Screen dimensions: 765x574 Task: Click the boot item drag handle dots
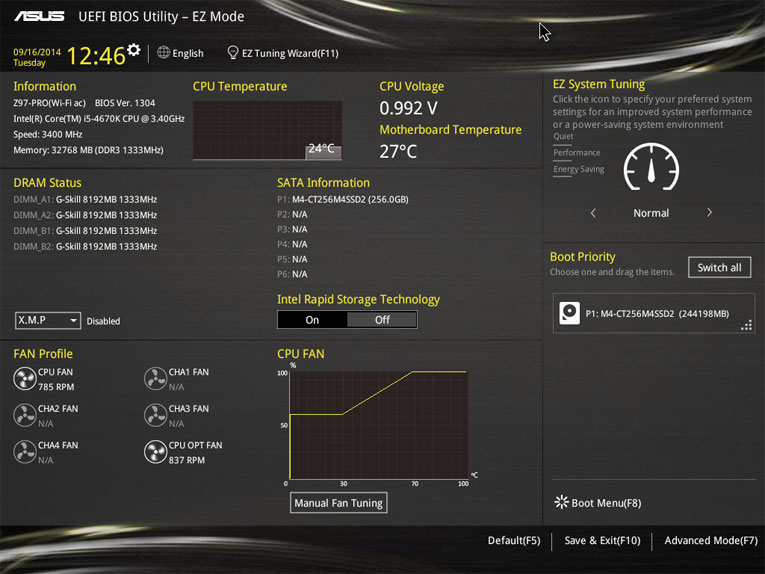pyautogui.click(x=746, y=325)
